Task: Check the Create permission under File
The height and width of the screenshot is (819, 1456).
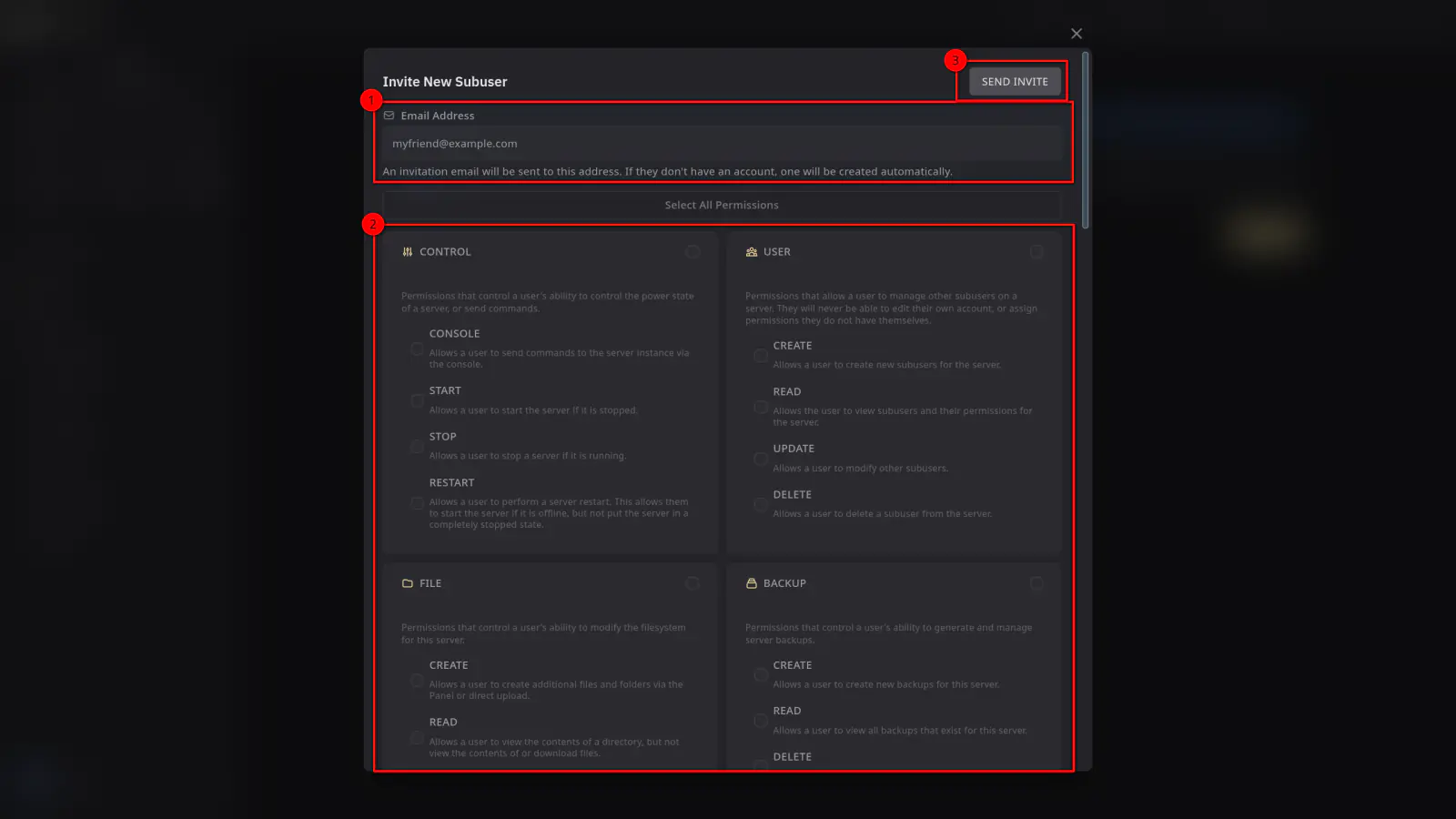Action: tap(417, 681)
